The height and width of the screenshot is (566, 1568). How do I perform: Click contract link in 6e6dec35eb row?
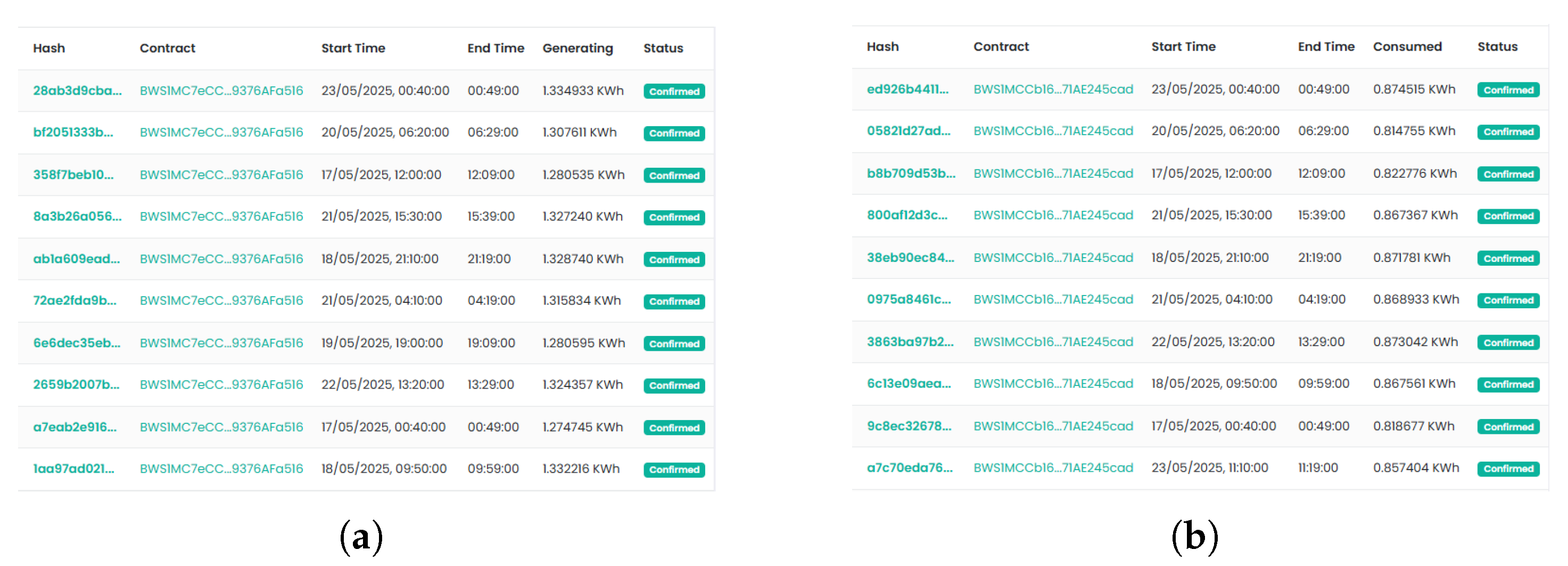click(221, 343)
